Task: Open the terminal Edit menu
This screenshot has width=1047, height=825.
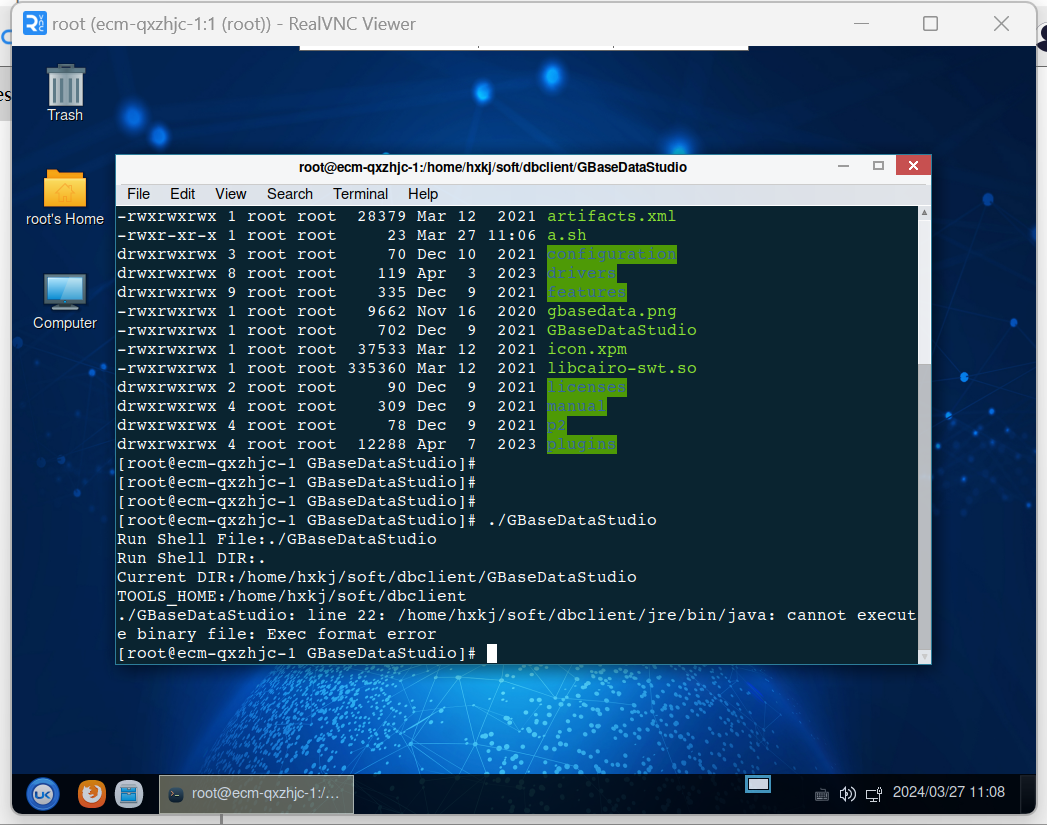Action: [182, 194]
